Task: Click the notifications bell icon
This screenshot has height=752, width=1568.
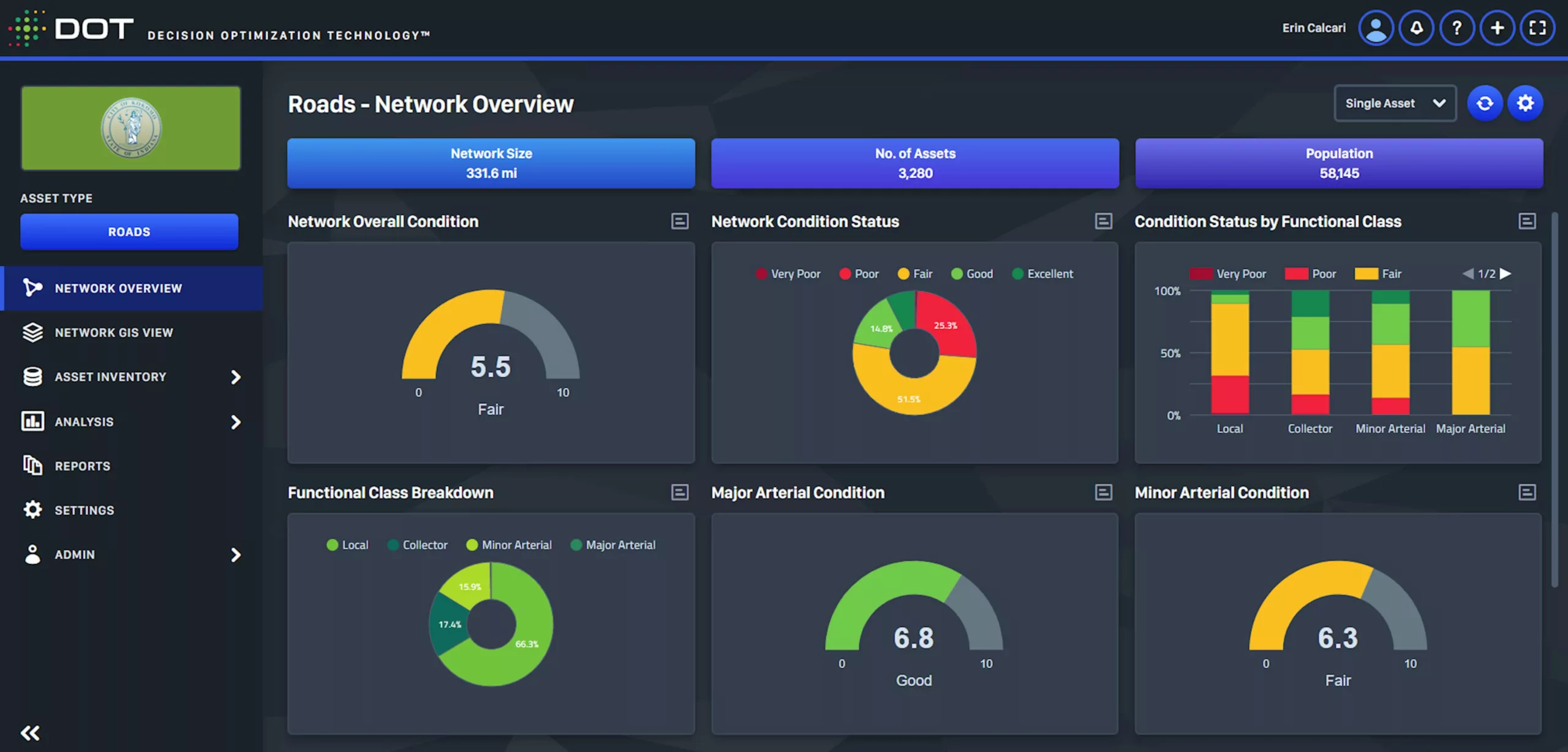Action: point(1416,28)
